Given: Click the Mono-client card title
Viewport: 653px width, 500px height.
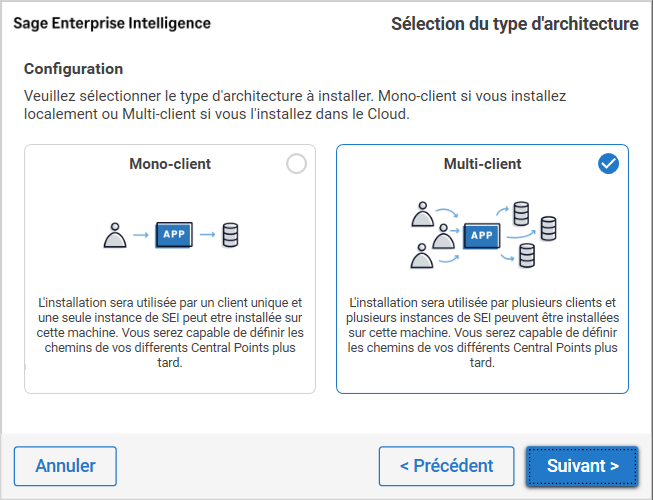Looking at the screenshot, I should coord(170,164).
